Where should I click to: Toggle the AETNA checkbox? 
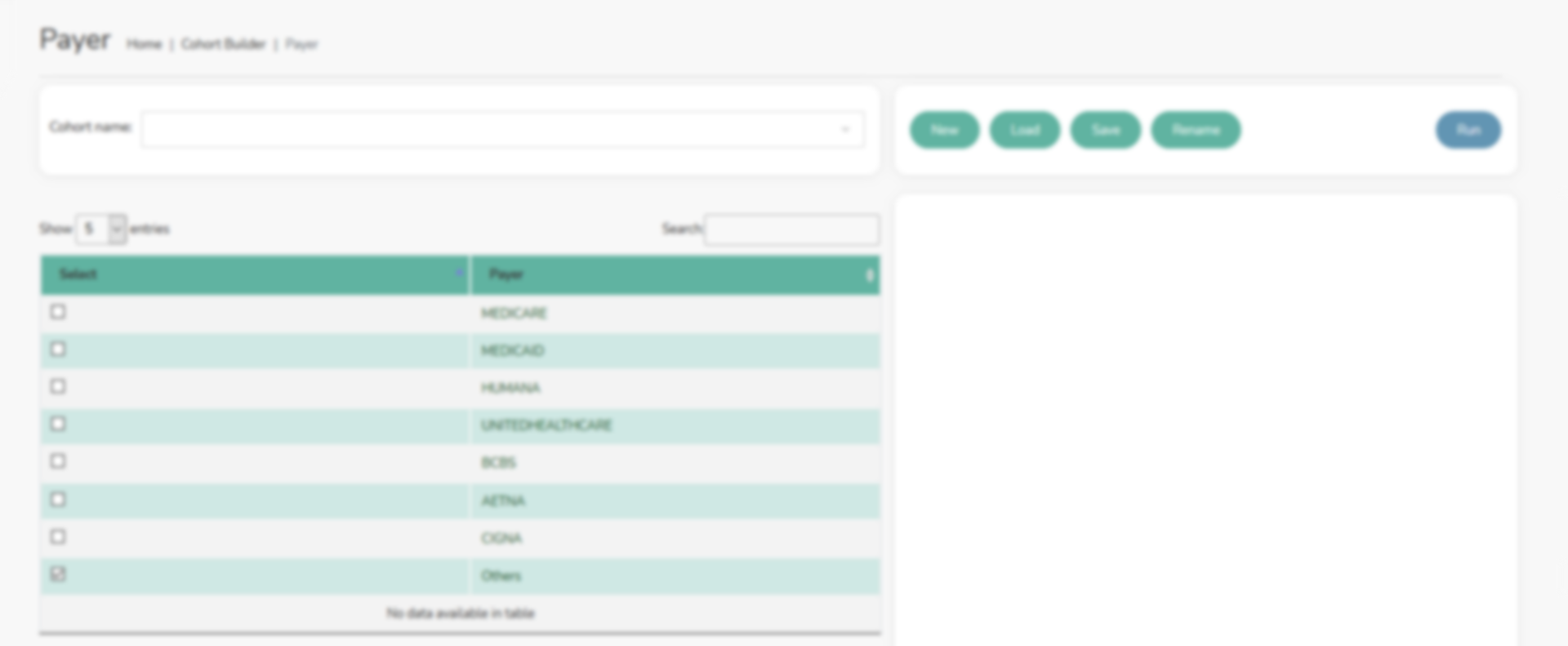(x=58, y=499)
